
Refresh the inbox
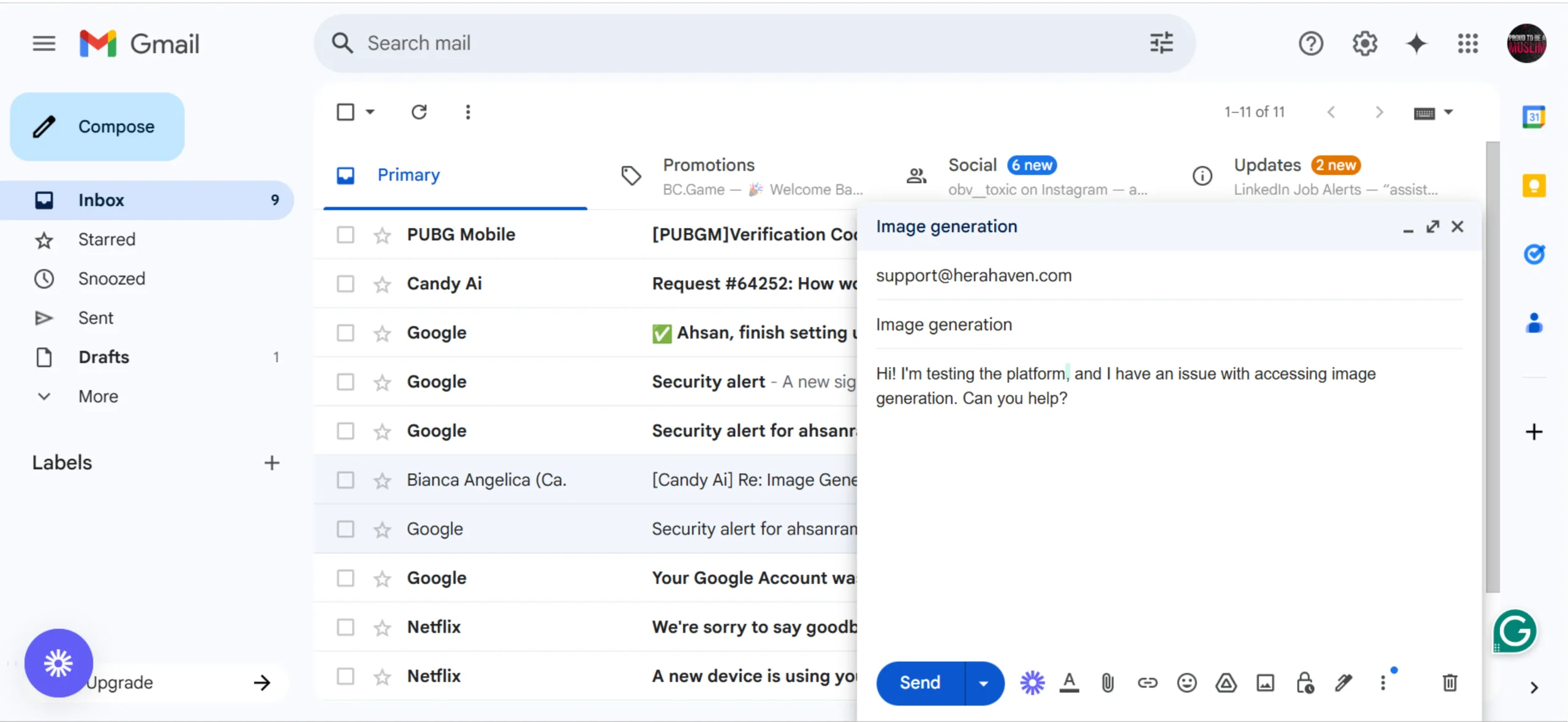(x=419, y=112)
